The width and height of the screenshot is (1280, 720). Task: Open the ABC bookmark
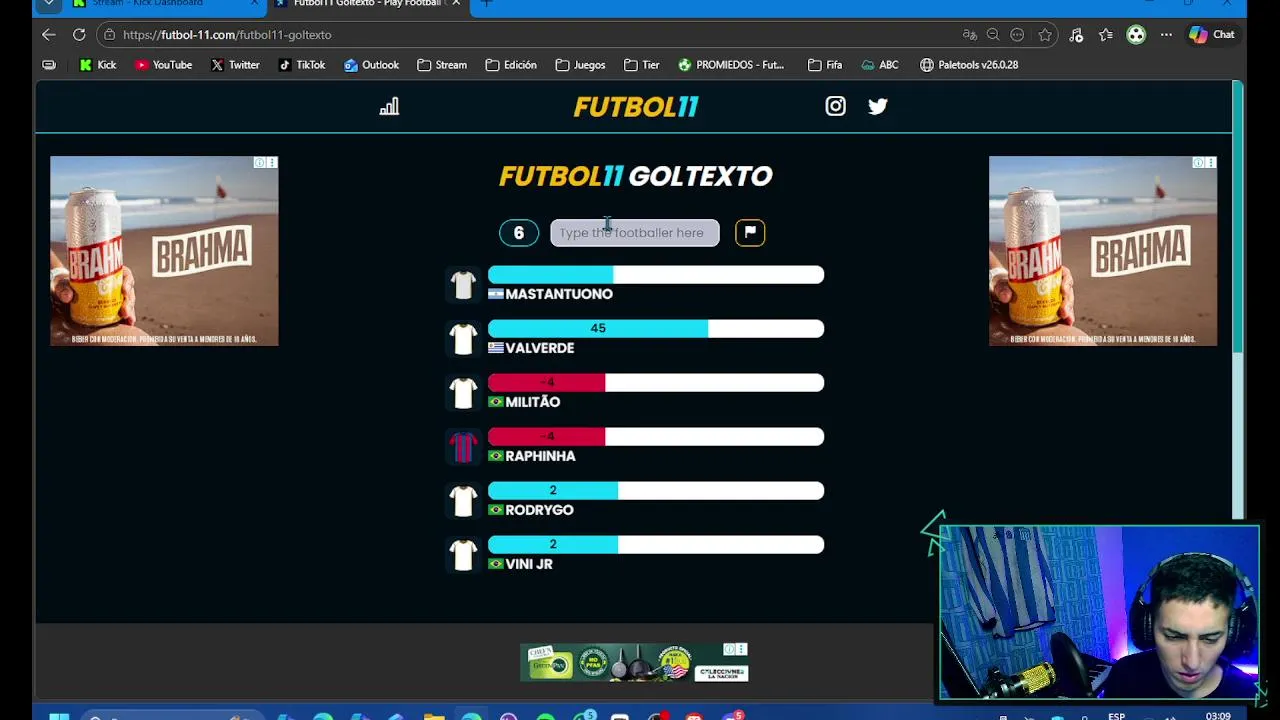point(879,64)
